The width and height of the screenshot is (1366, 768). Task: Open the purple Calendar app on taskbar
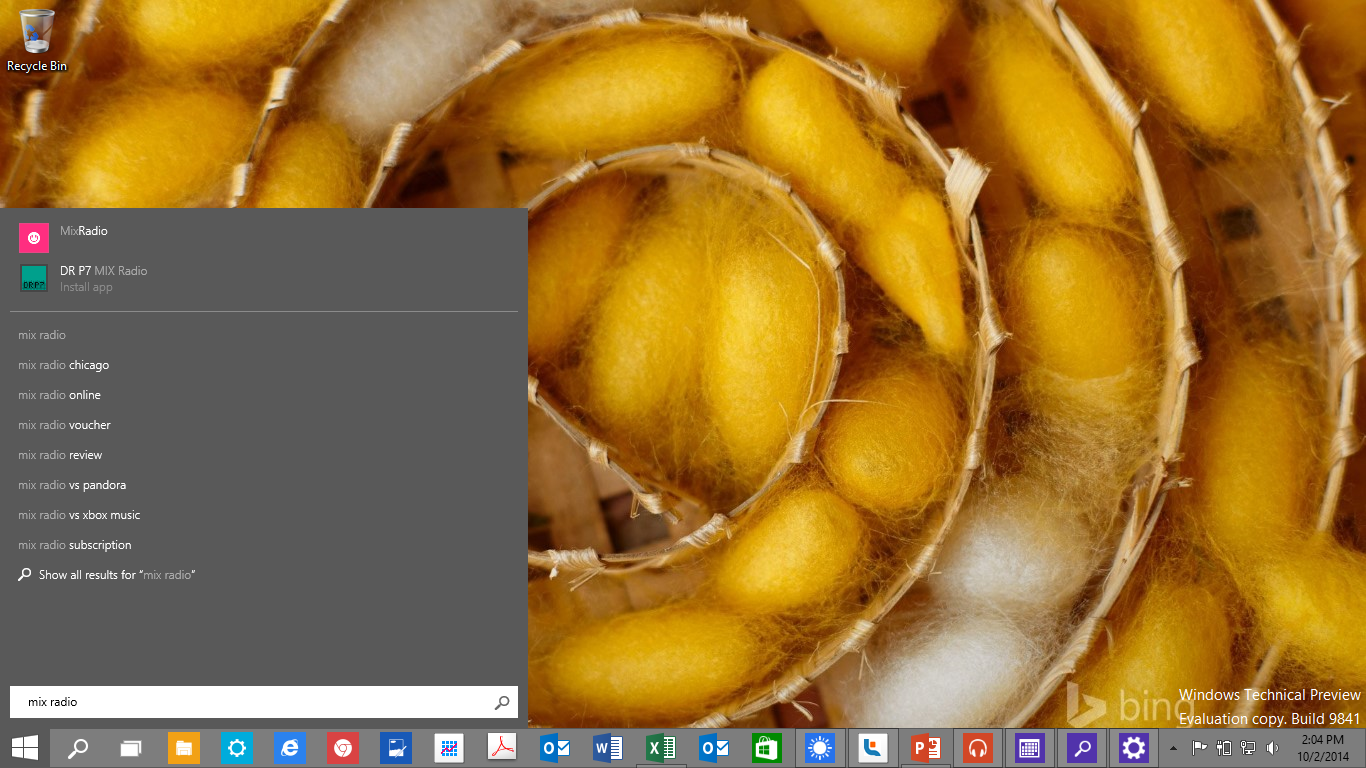coord(1030,748)
